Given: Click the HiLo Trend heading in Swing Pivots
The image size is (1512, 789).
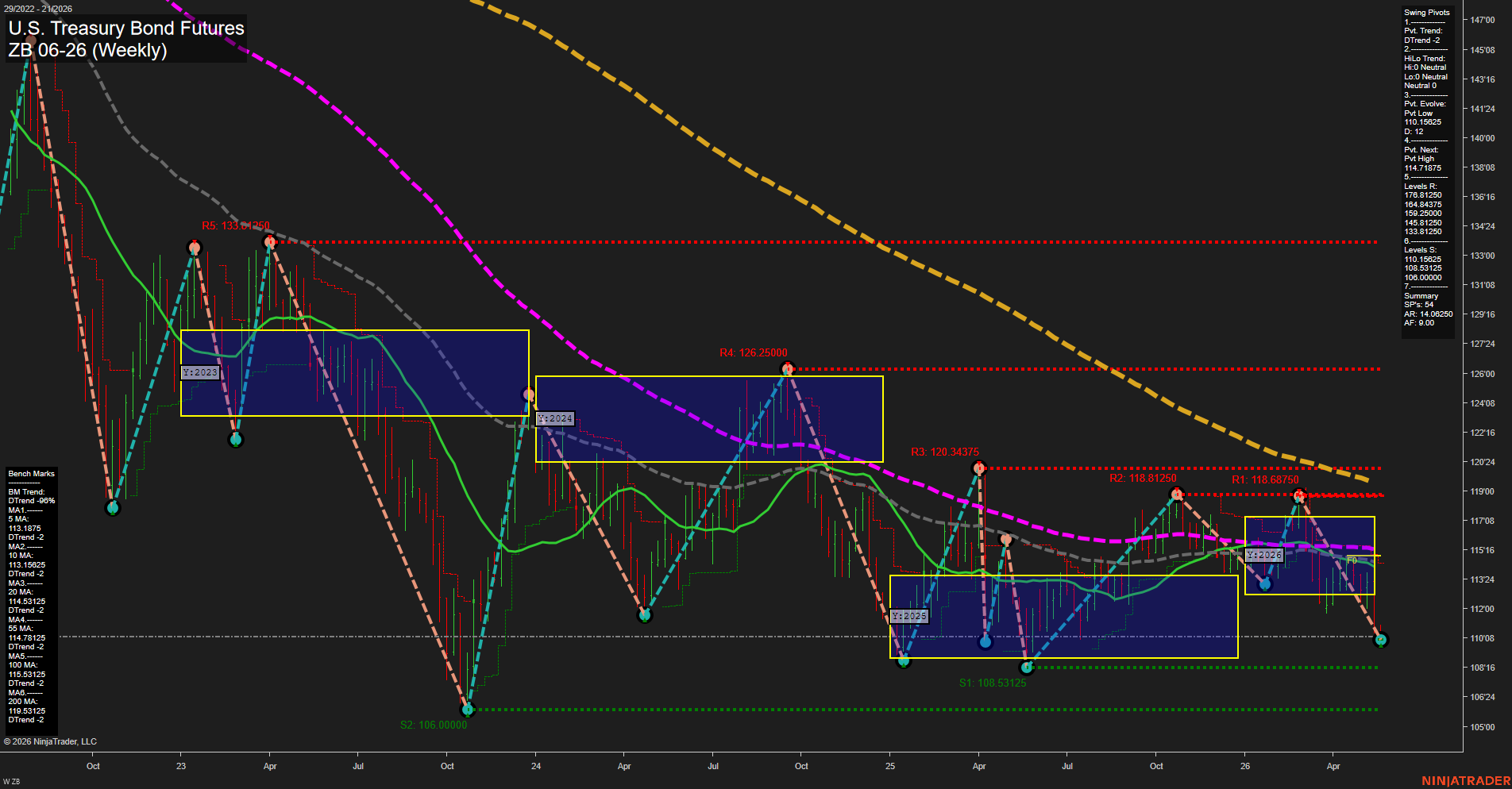Looking at the screenshot, I should 1425,59.
